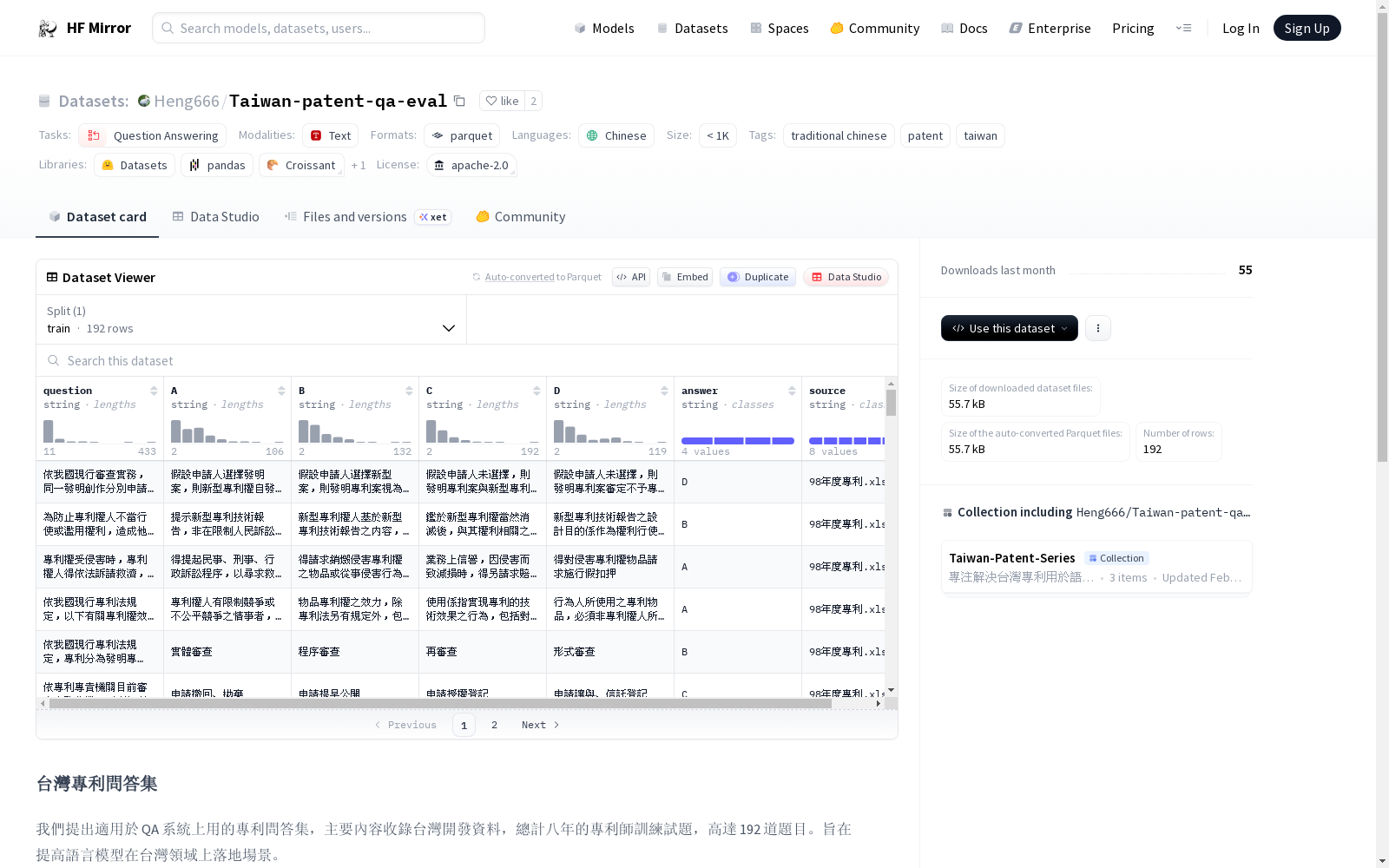This screenshot has height=868, width=1389.
Task: Open the more options menu icon in navbar
Action: (x=1183, y=28)
